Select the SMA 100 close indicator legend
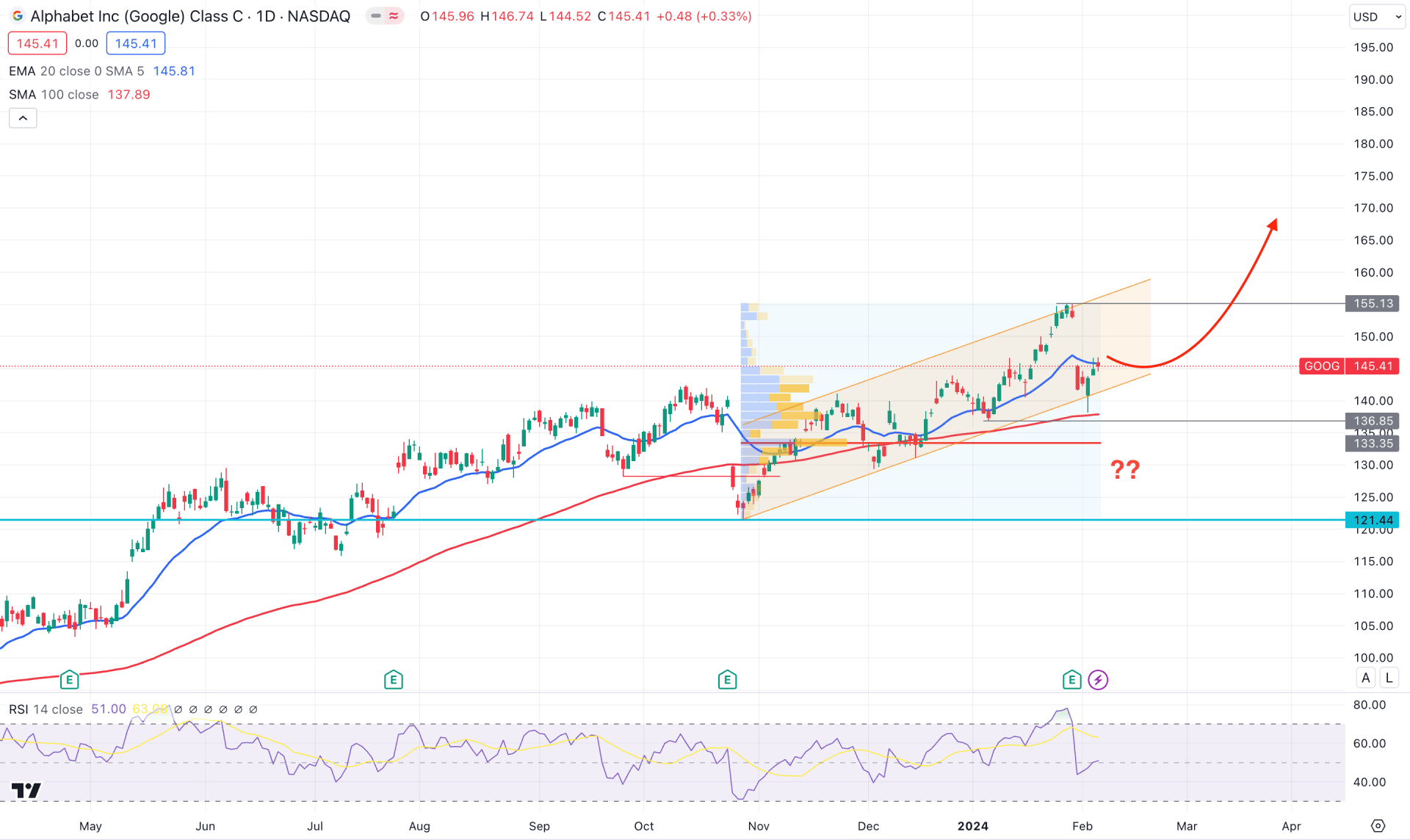The image size is (1410, 840). click(x=54, y=95)
